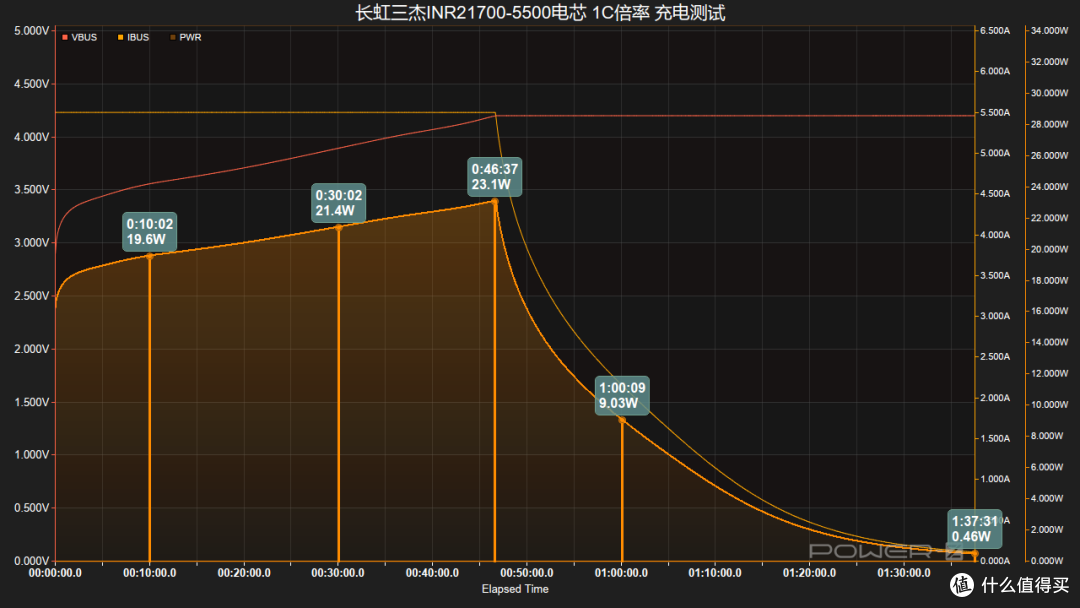
Task: Select the 1:00:09 9.03W data marker label
Action: pyautogui.click(x=622, y=395)
